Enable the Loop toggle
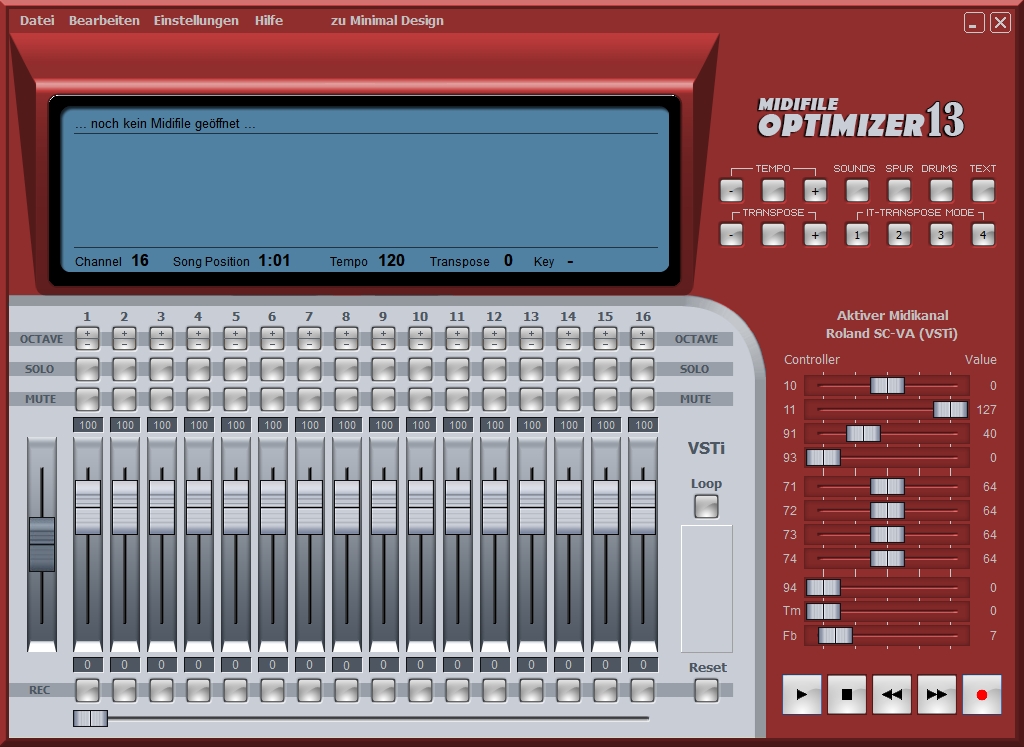1024x747 pixels. tap(706, 506)
